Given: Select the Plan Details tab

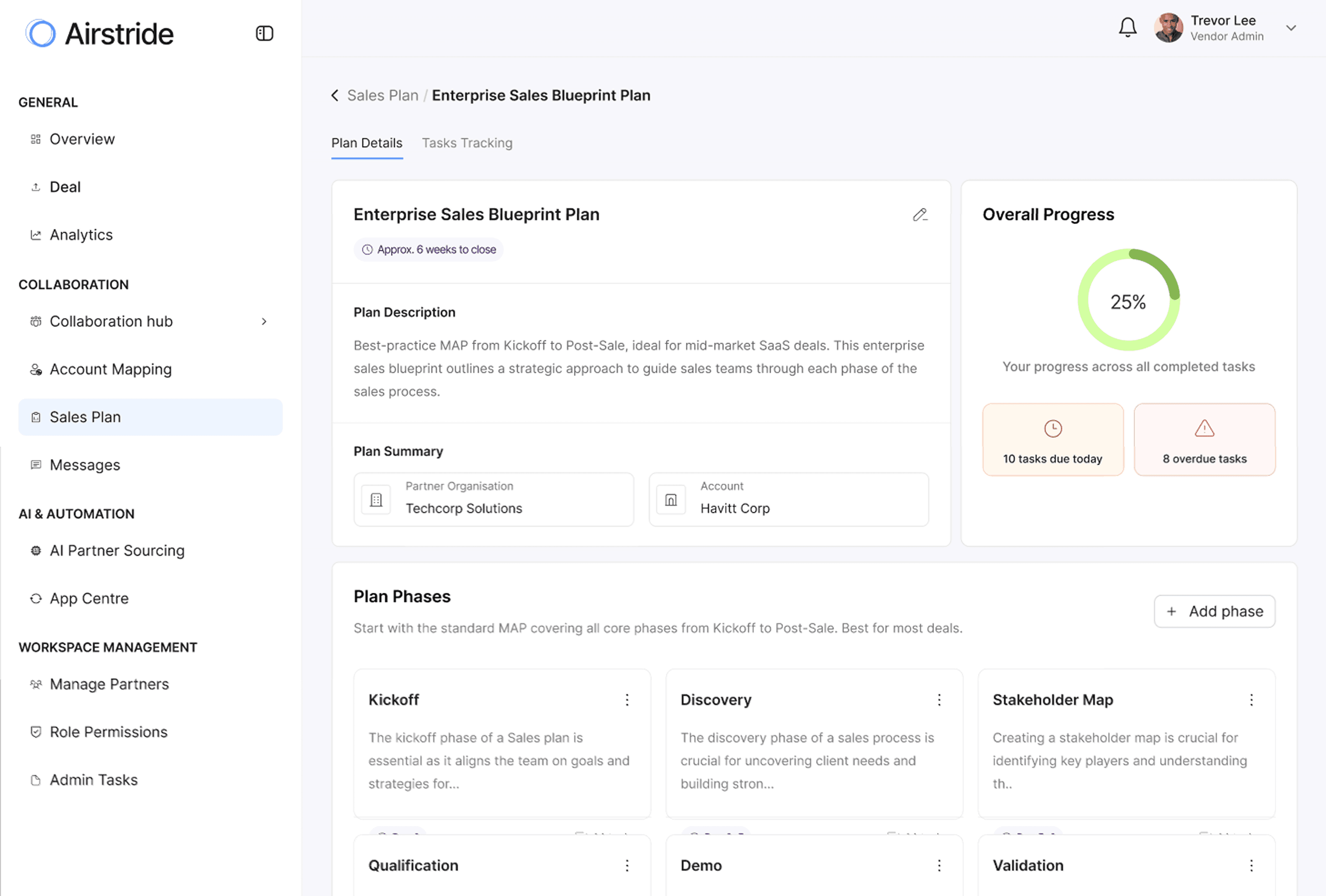Looking at the screenshot, I should 367,143.
